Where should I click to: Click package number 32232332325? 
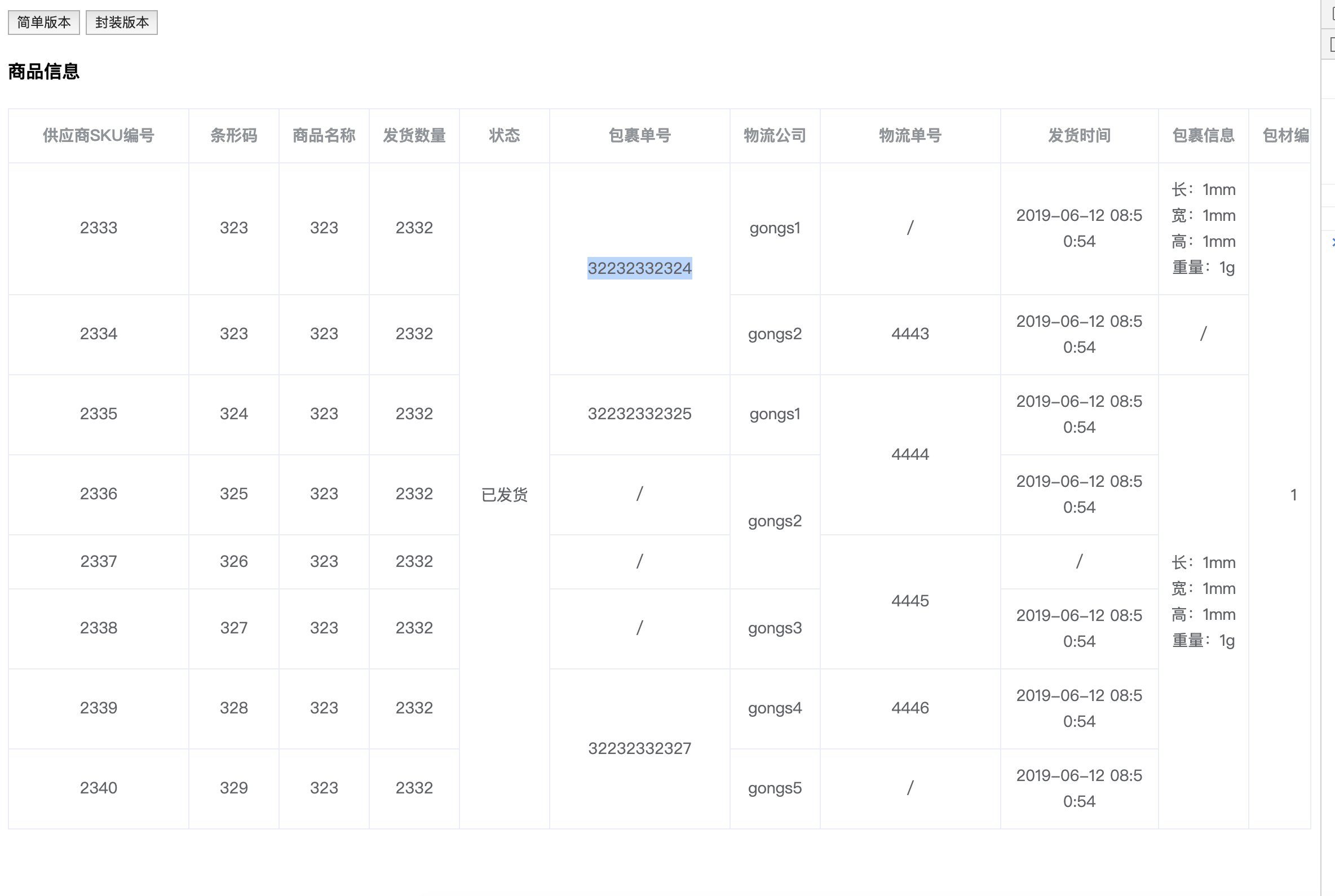pos(639,414)
